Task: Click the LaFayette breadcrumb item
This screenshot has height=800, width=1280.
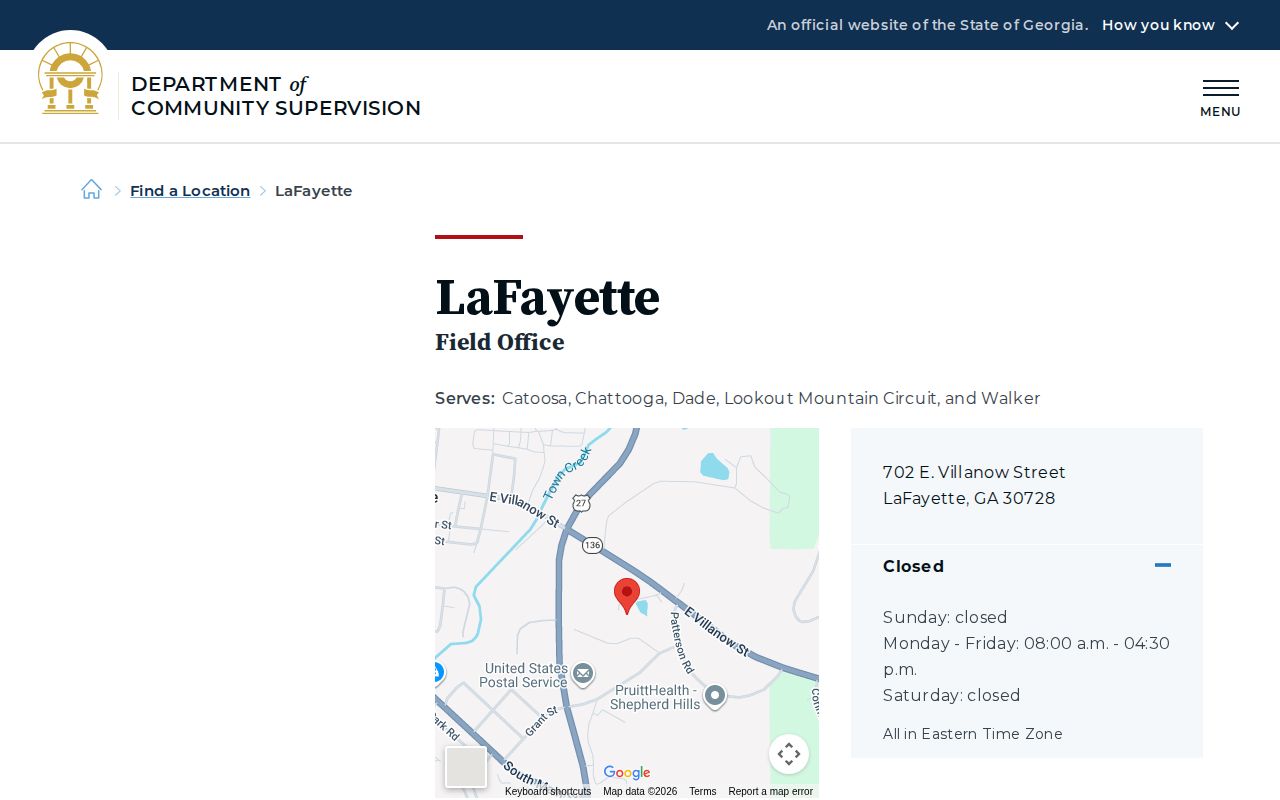Action: (x=314, y=191)
